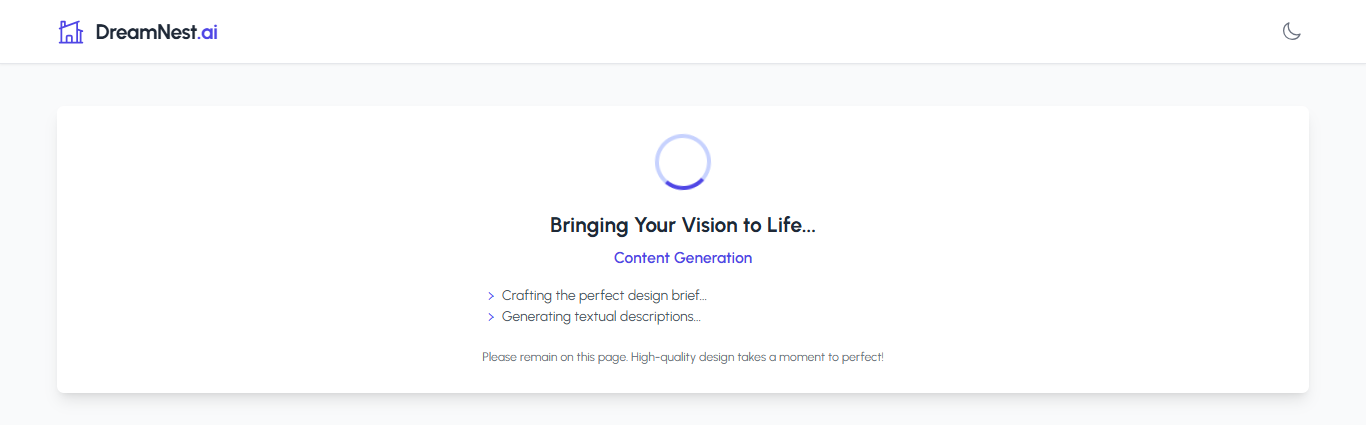Click the gray page background below the card
This screenshot has width=1366, height=425.
(683, 410)
